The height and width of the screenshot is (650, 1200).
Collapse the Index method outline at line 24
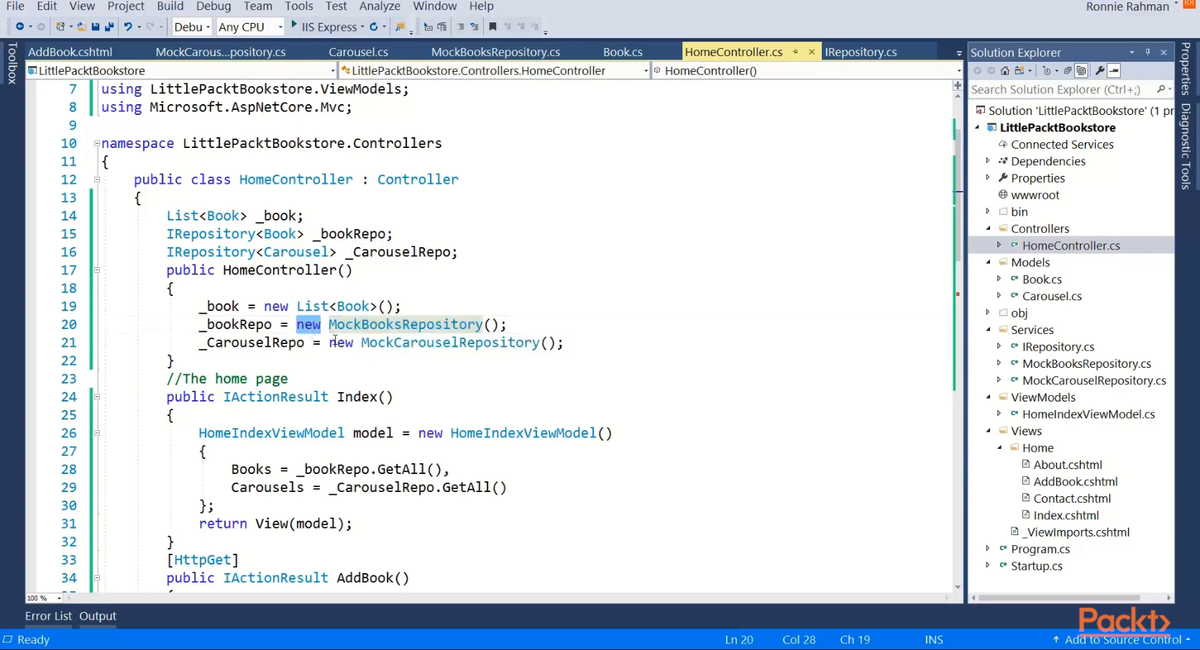click(97, 397)
